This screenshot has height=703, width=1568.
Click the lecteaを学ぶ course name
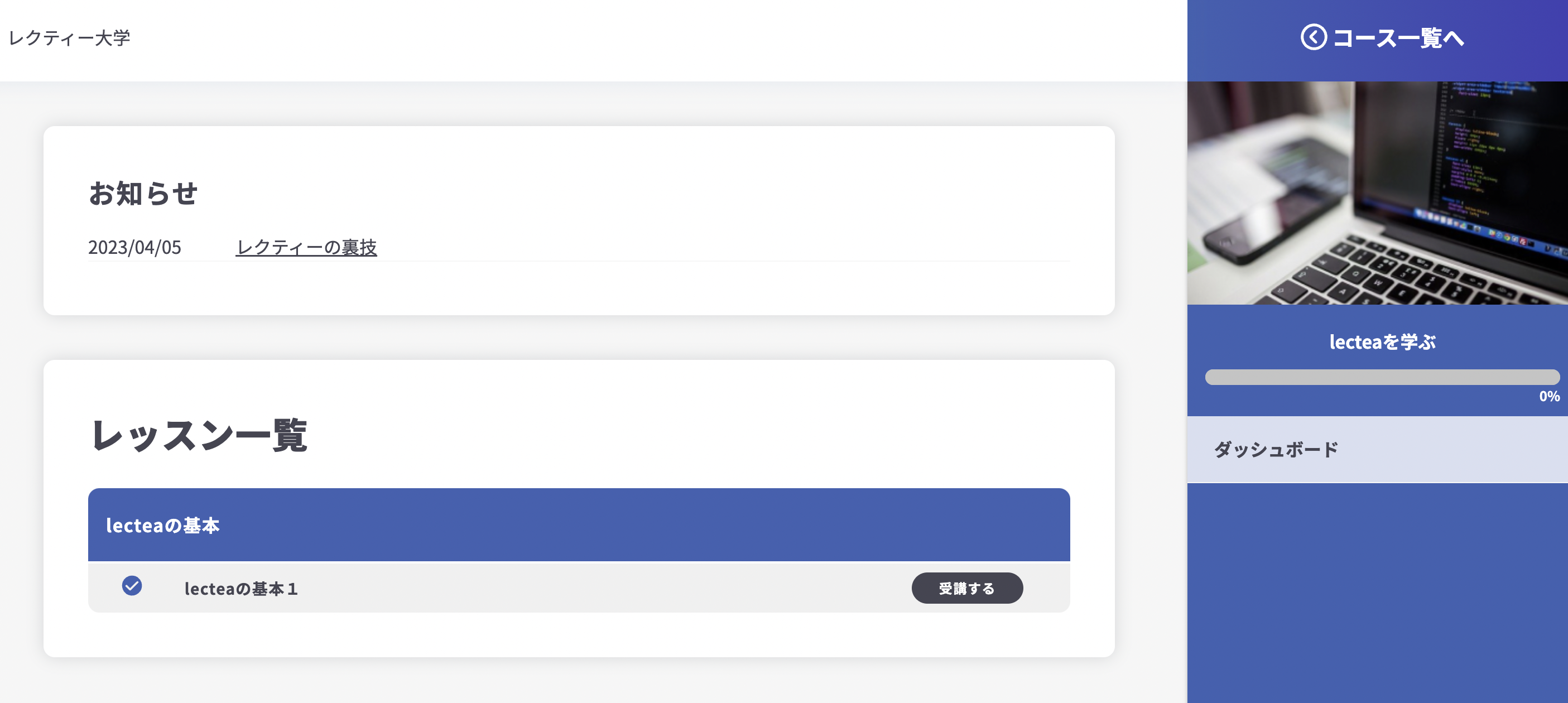(x=1382, y=342)
